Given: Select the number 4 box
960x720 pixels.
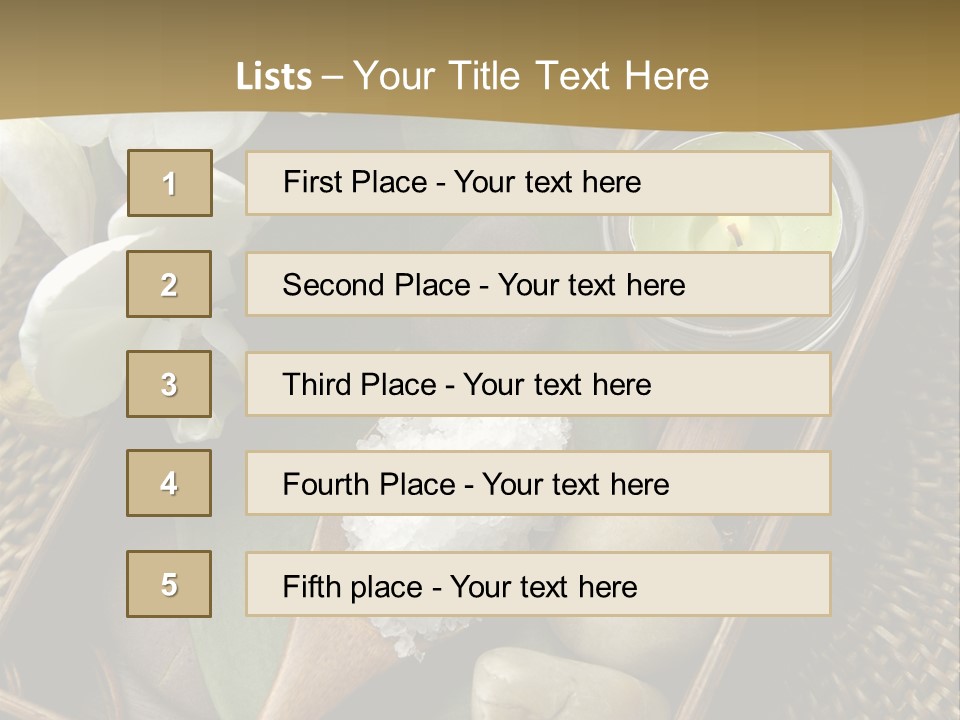Looking at the screenshot, I should tap(169, 483).
